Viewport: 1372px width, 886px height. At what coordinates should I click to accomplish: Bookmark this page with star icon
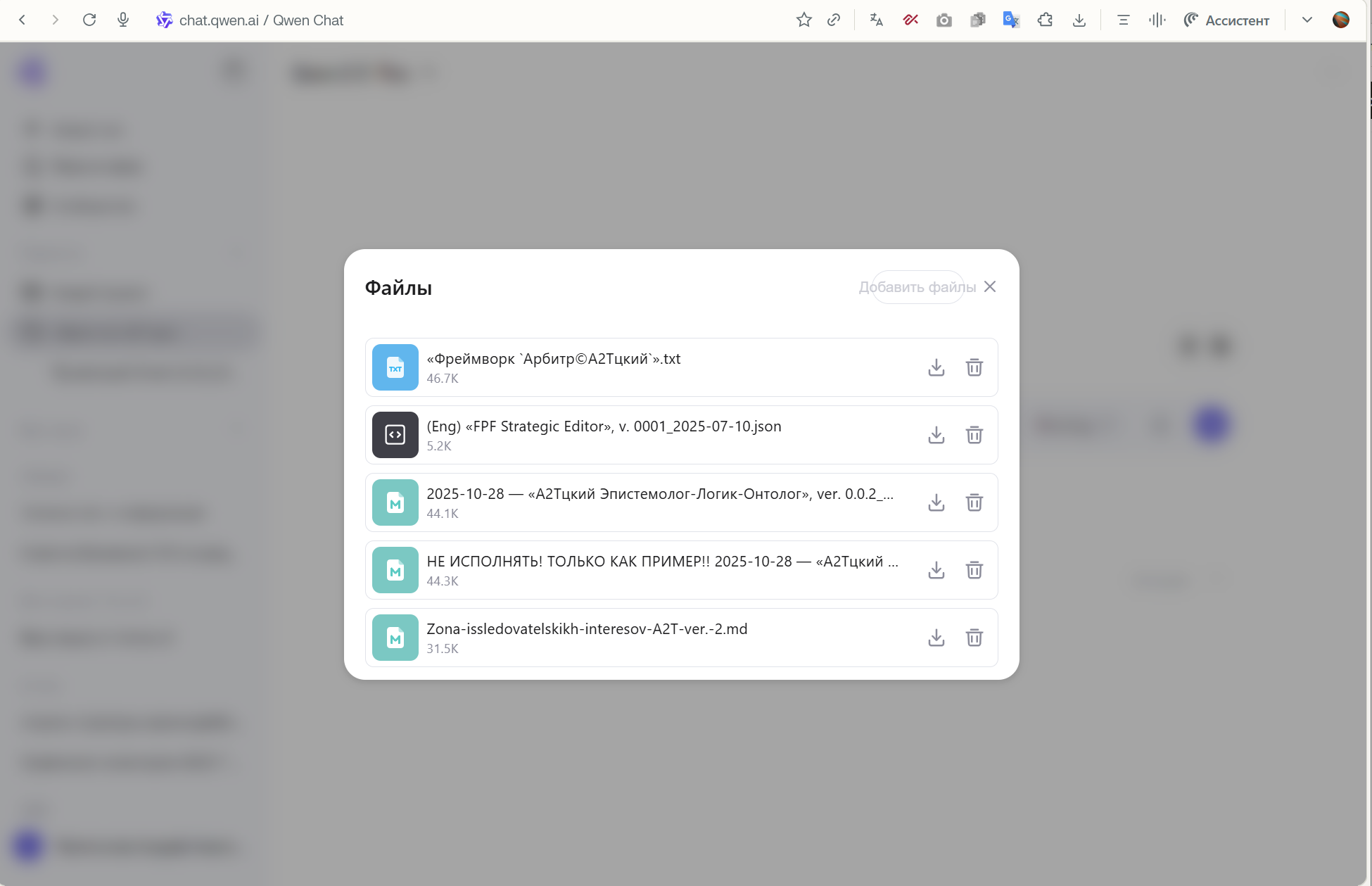[x=803, y=20]
